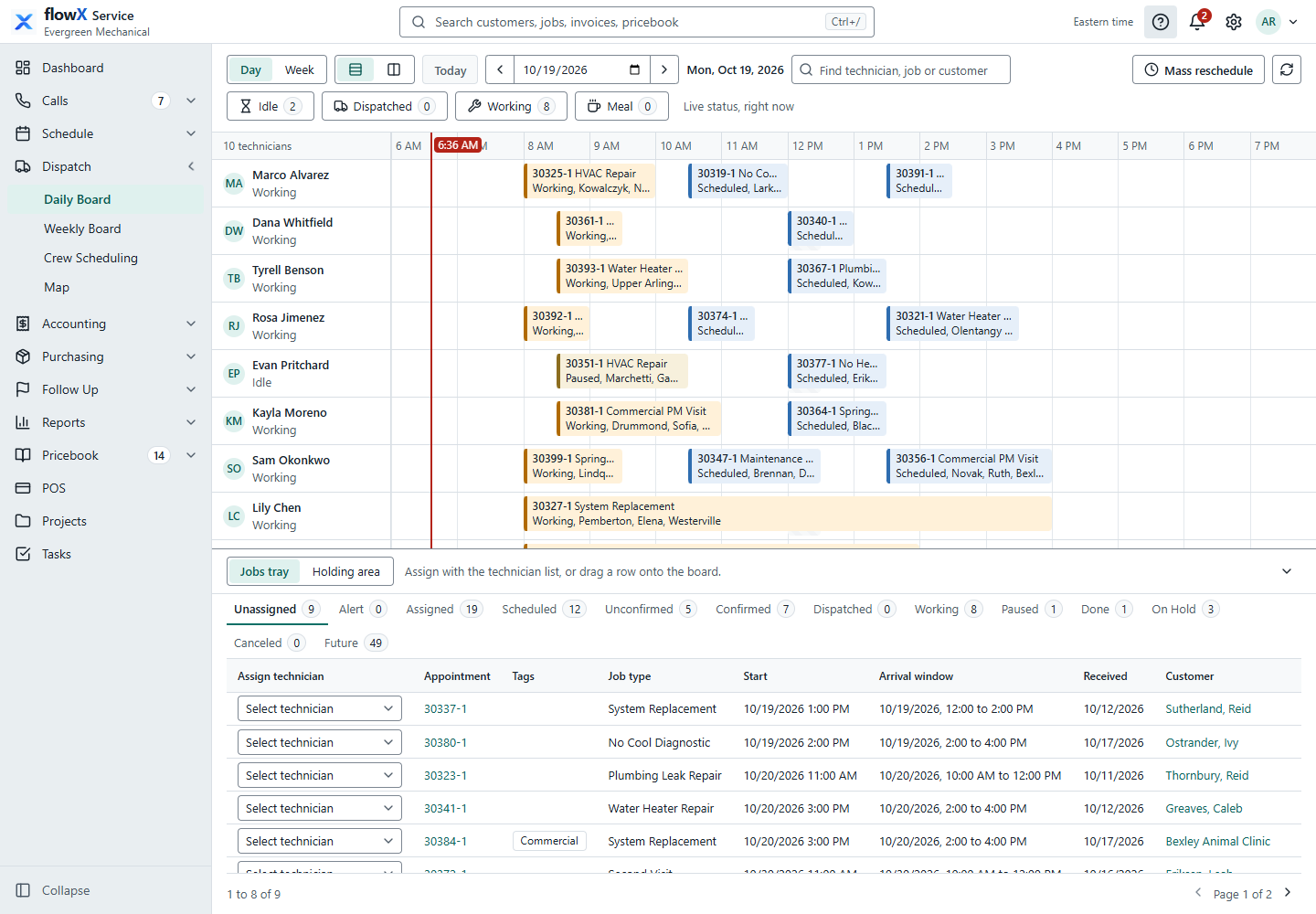1316x914 pixels.
Task: Click the Dashboard sidebar icon
Action: pos(23,68)
